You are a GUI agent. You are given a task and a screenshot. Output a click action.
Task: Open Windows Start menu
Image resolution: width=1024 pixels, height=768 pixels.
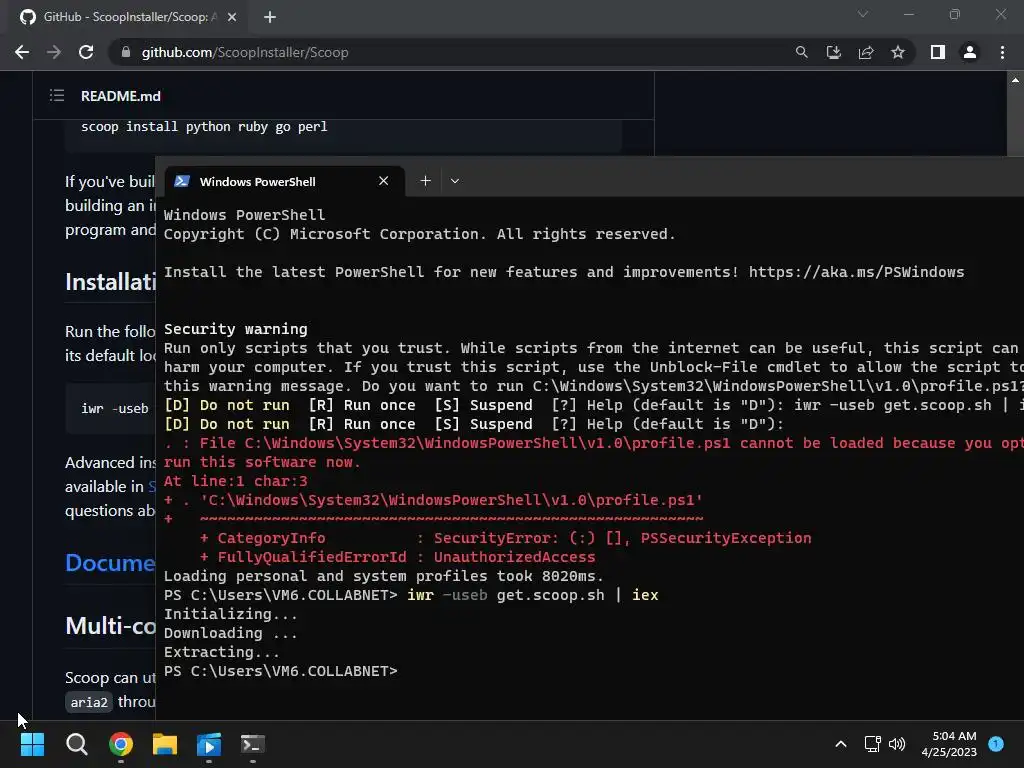(x=32, y=744)
